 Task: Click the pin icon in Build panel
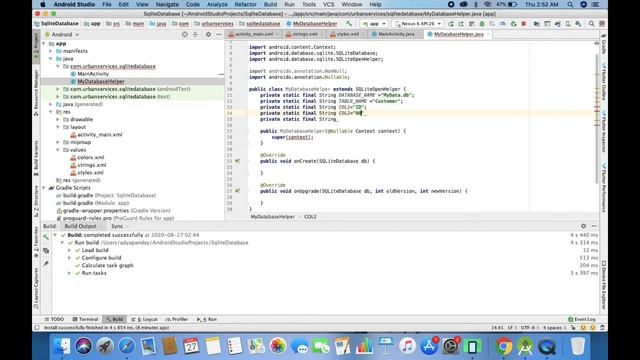46,264
